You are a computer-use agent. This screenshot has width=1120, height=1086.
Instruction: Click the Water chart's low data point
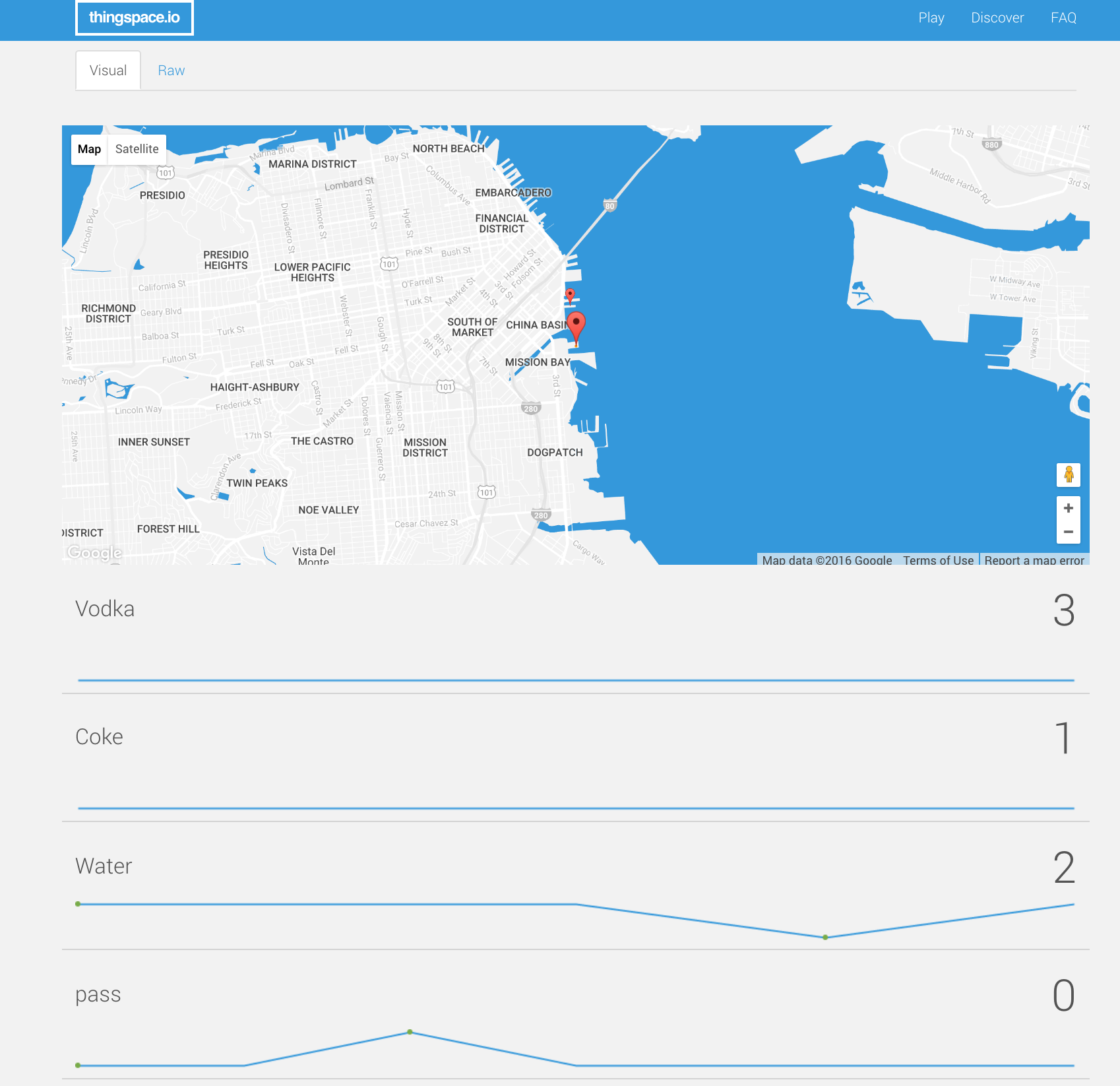click(x=825, y=938)
